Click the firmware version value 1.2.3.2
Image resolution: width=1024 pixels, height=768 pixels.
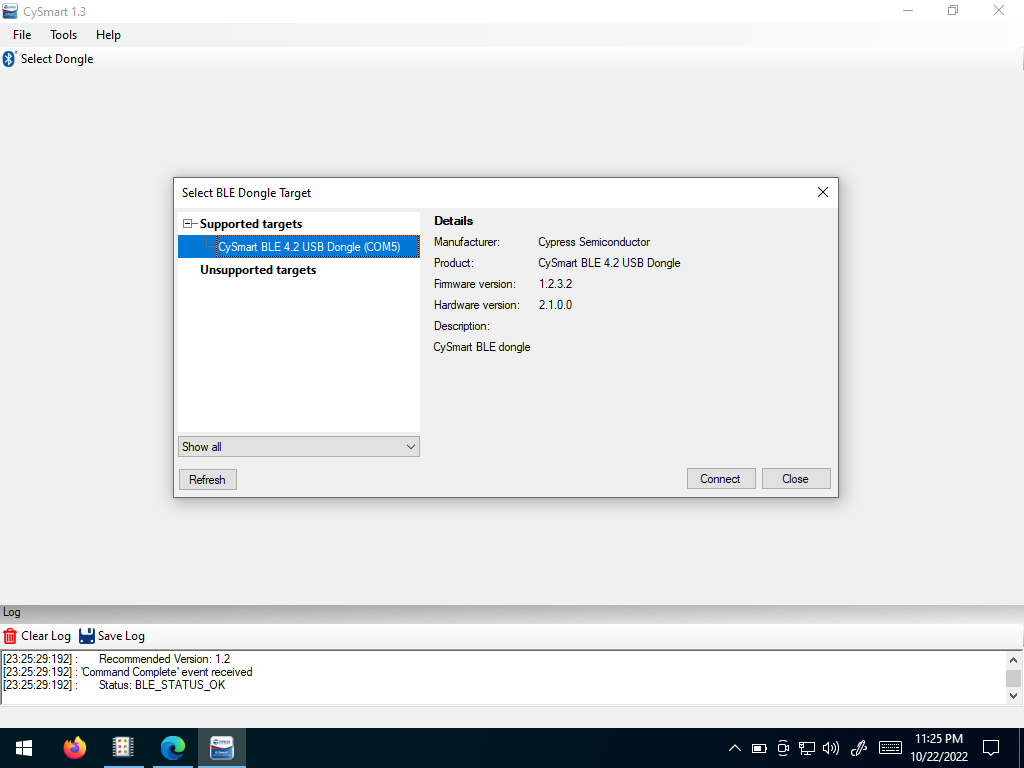tap(556, 284)
